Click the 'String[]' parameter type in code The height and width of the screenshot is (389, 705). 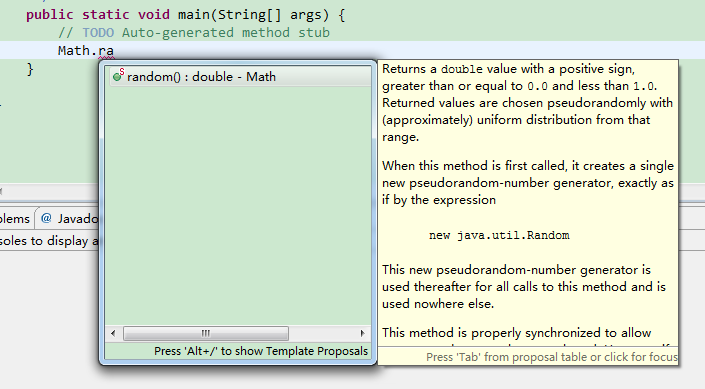(x=250, y=15)
